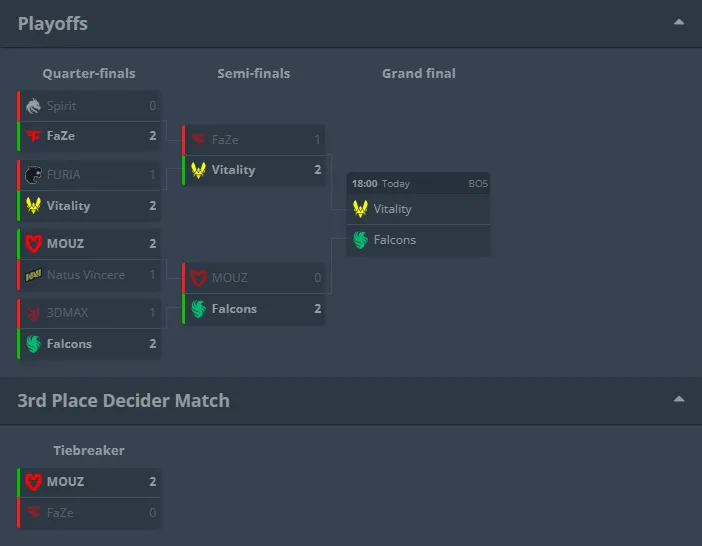Click the Spirit team logo in quarter-finals
Viewport: 702px width, 546px height.
point(33,106)
